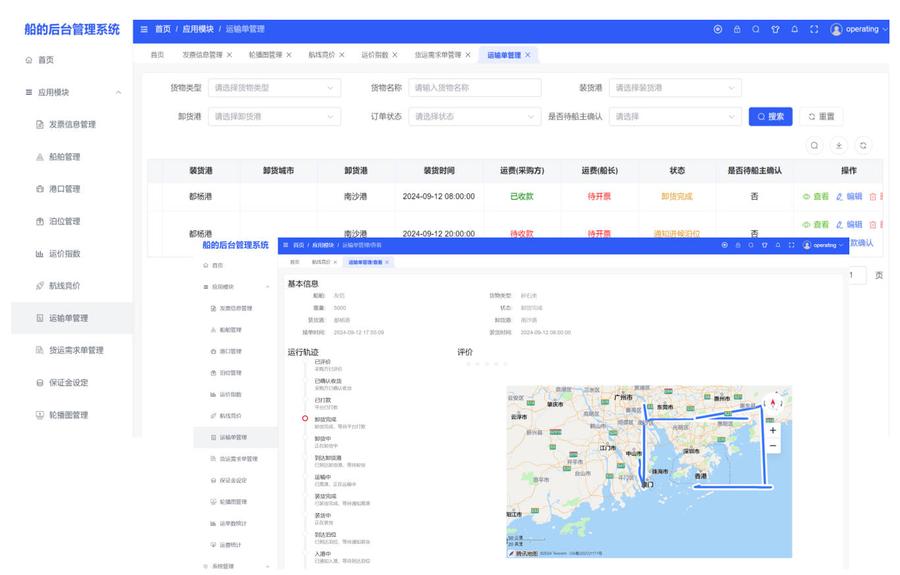Zoom in on the map with plus
The height and width of the screenshot is (575, 900).
click(x=772, y=430)
